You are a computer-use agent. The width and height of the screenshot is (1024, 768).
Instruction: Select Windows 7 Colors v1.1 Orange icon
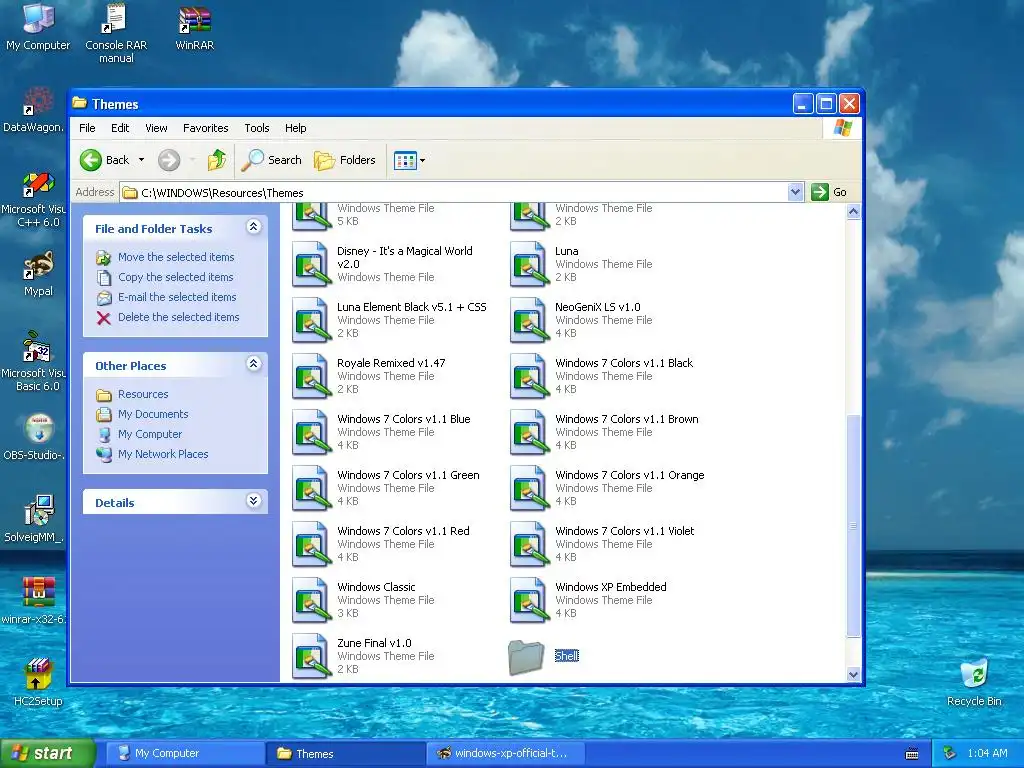coord(528,488)
